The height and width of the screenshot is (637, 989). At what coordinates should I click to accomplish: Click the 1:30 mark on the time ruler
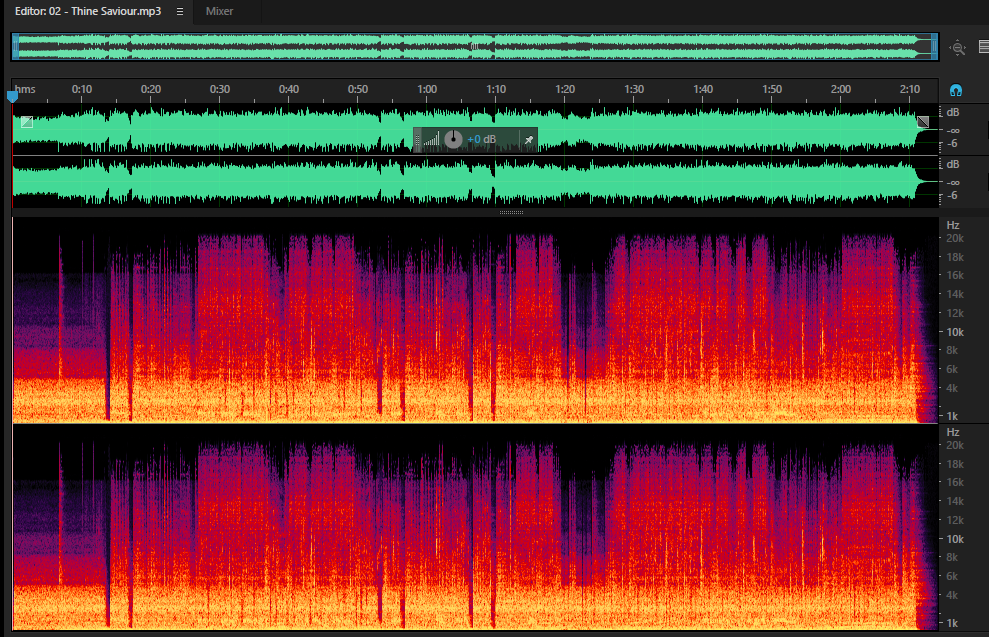point(634,89)
